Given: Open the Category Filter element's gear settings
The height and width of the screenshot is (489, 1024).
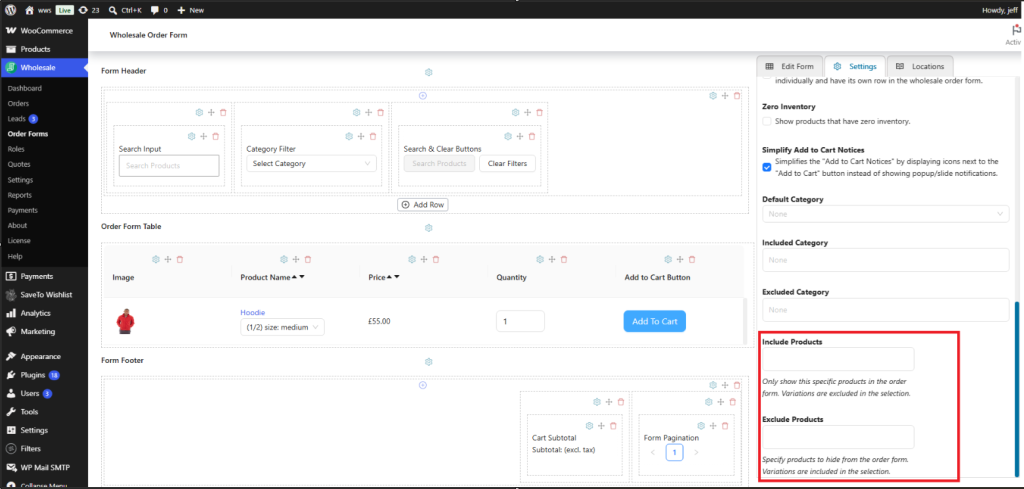Looking at the screenshot, I should (x=349, y=136).
